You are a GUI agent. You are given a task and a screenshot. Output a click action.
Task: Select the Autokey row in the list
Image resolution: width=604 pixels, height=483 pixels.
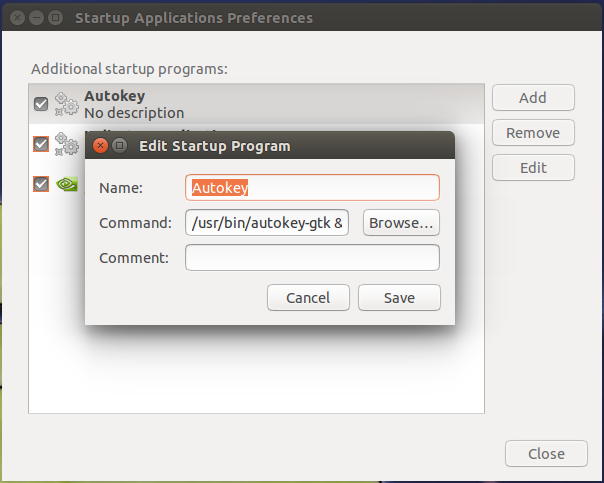[x=256, y=104]
